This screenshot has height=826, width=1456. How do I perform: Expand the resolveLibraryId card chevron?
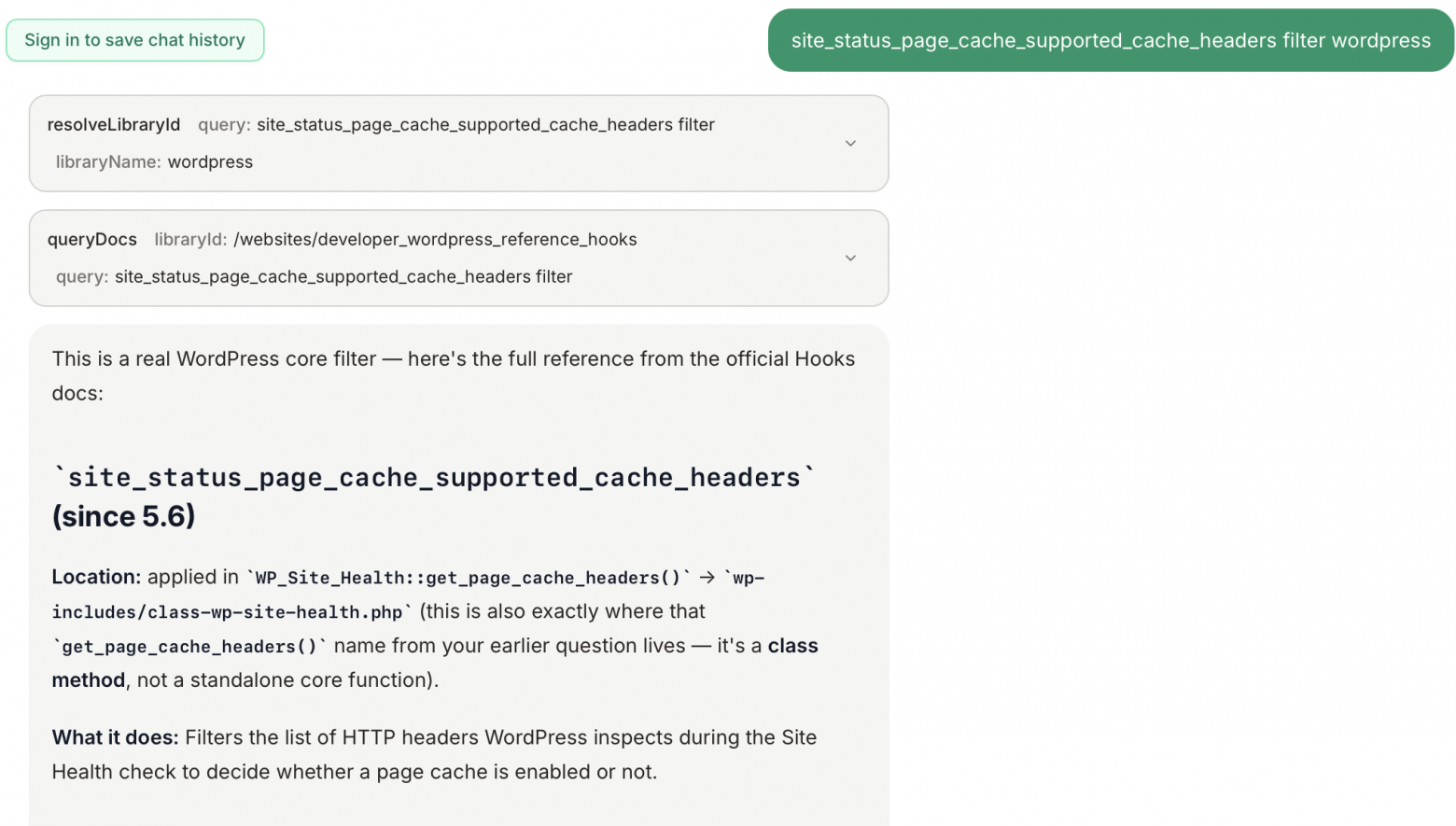[850, 144]
